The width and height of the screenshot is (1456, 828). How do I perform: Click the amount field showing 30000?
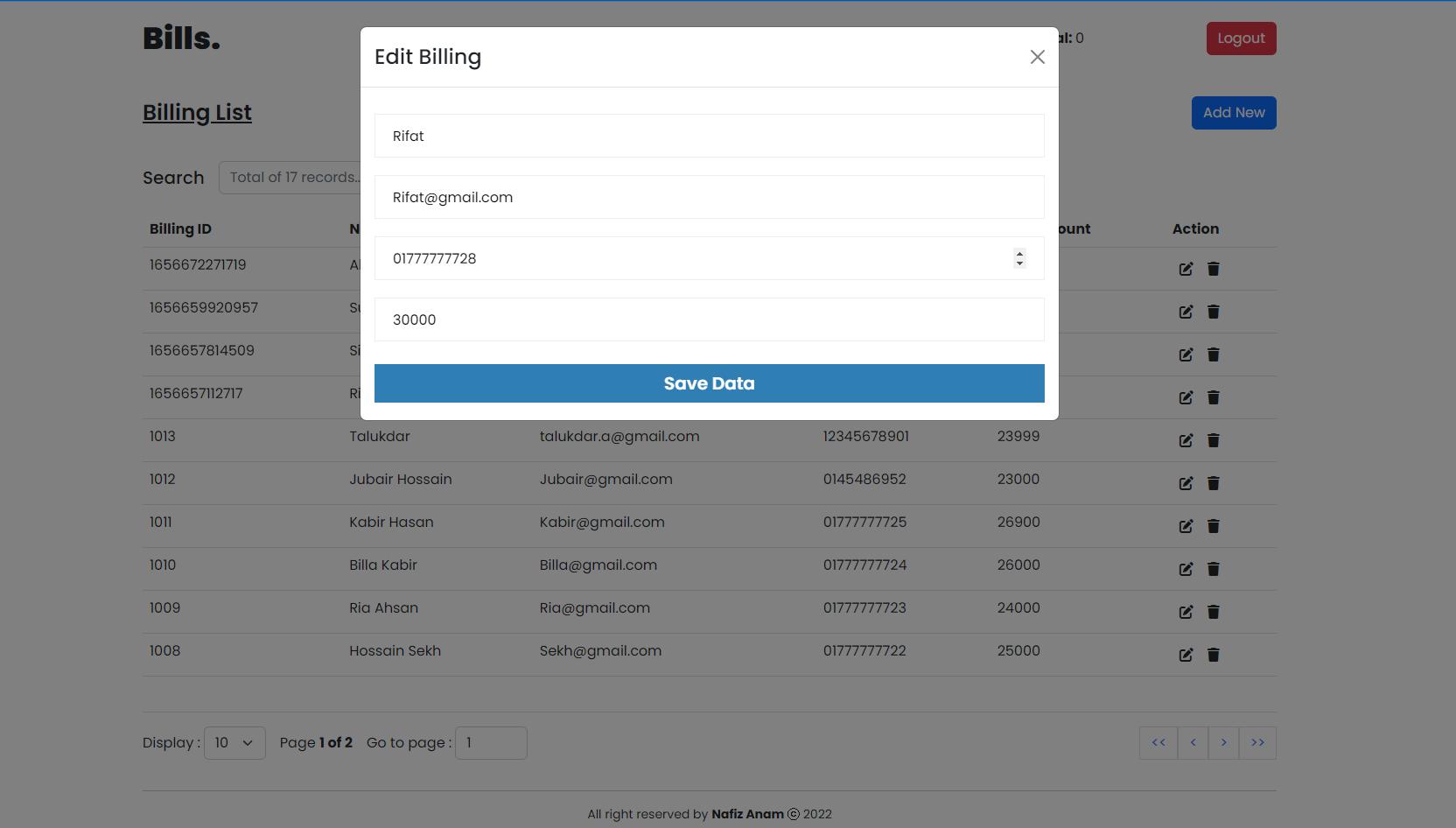point(710,319)
